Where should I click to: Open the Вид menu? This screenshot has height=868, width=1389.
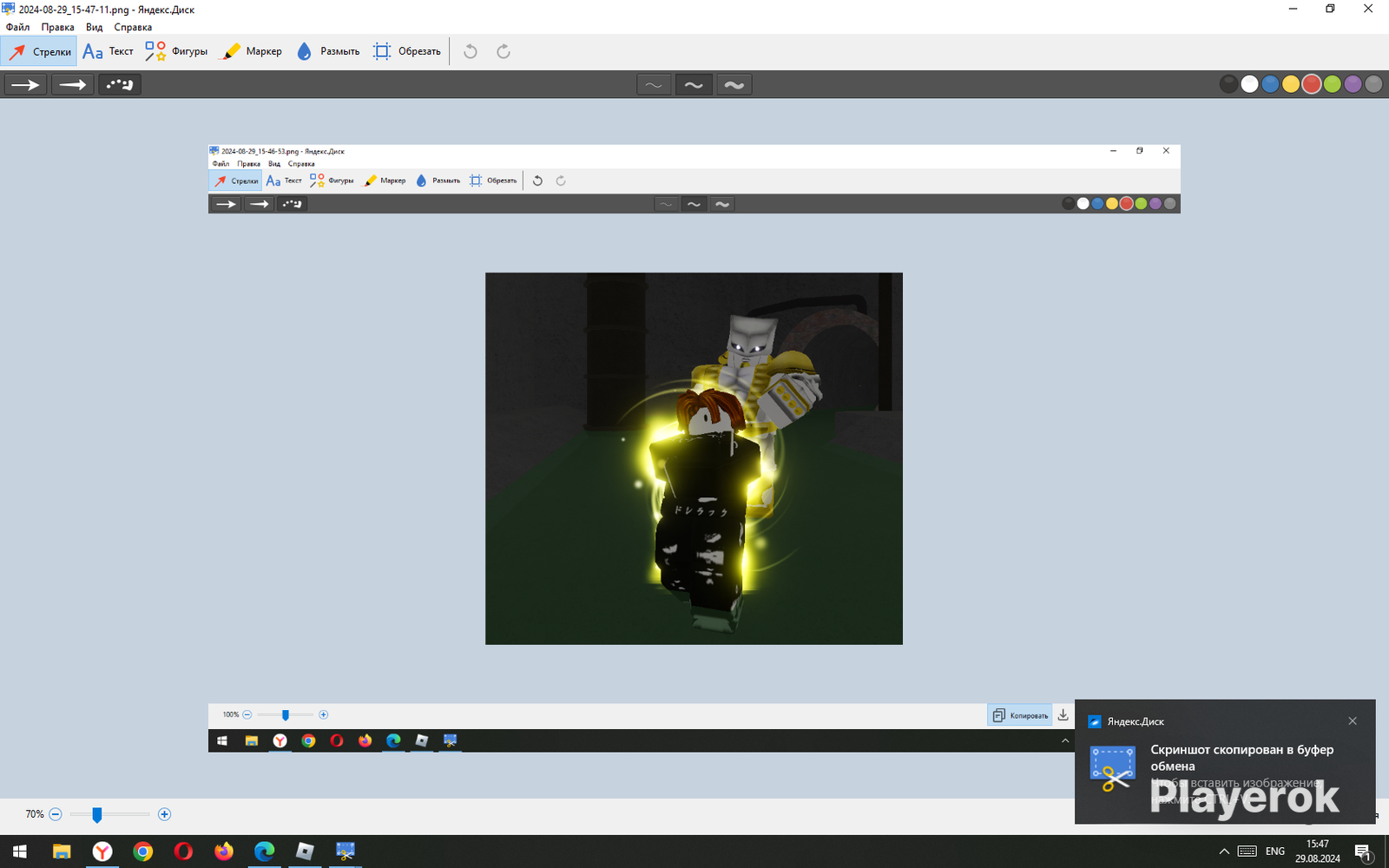95,27
